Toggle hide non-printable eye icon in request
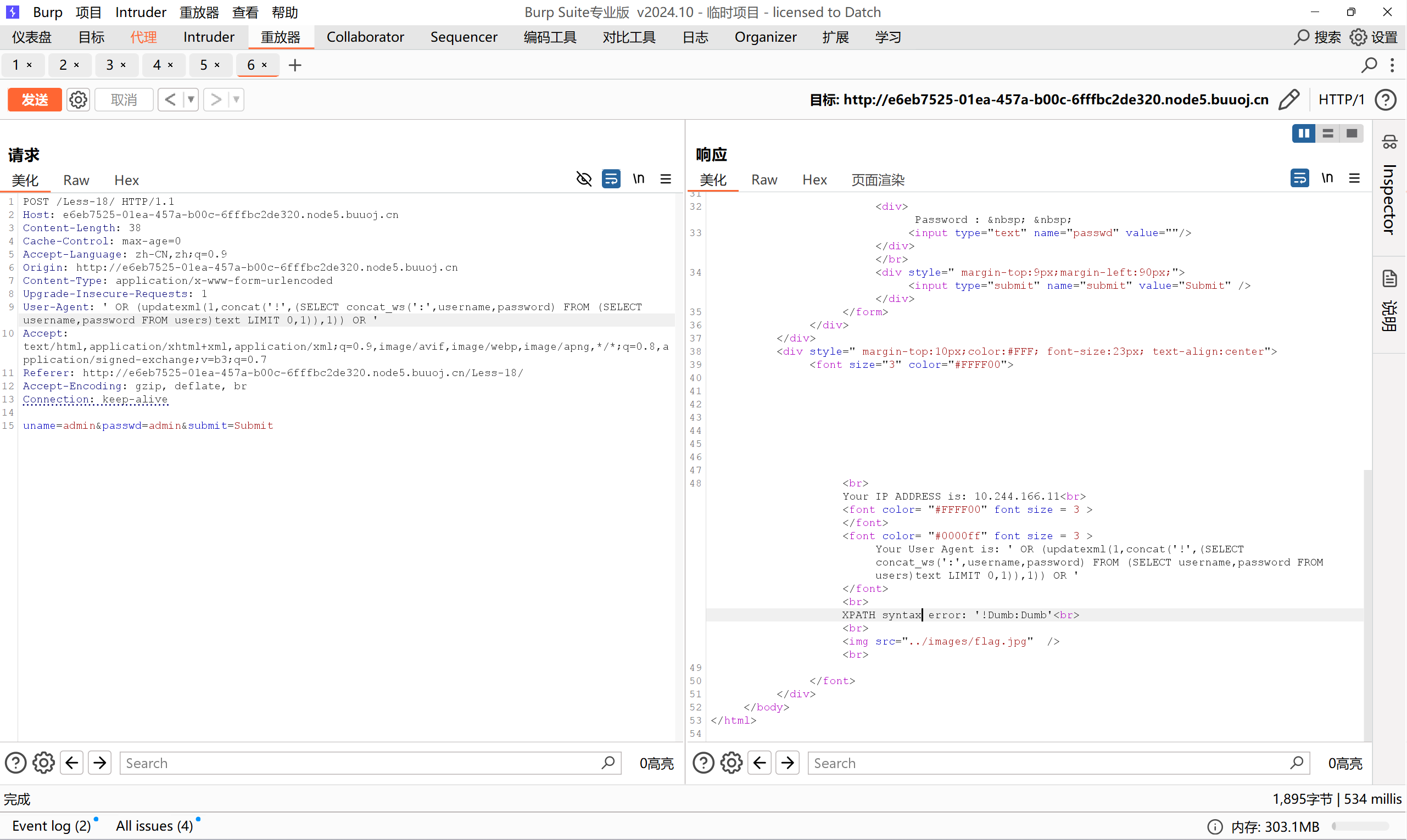1407x840 pixels. click(584, 179)
